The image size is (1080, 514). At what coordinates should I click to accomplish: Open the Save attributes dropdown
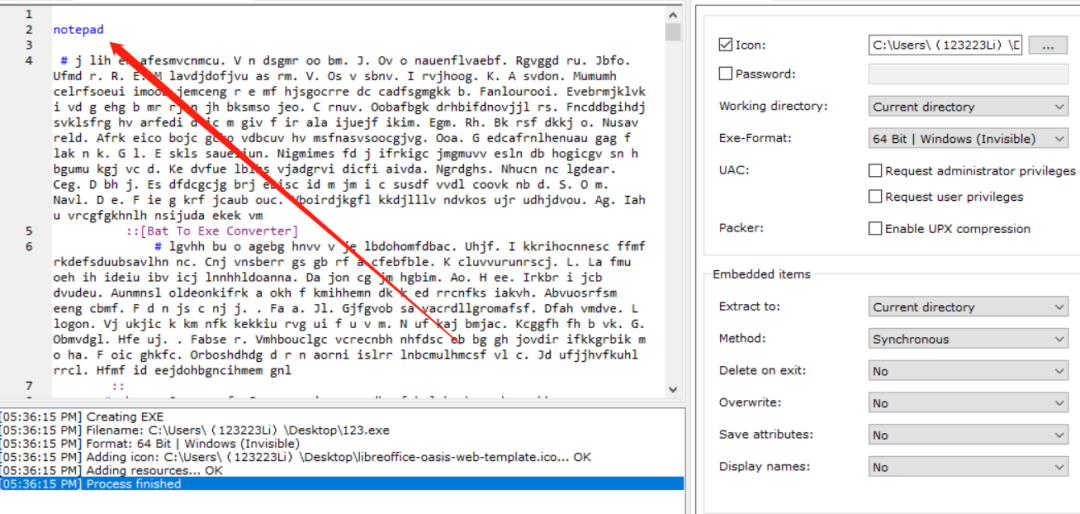(968, 435)
